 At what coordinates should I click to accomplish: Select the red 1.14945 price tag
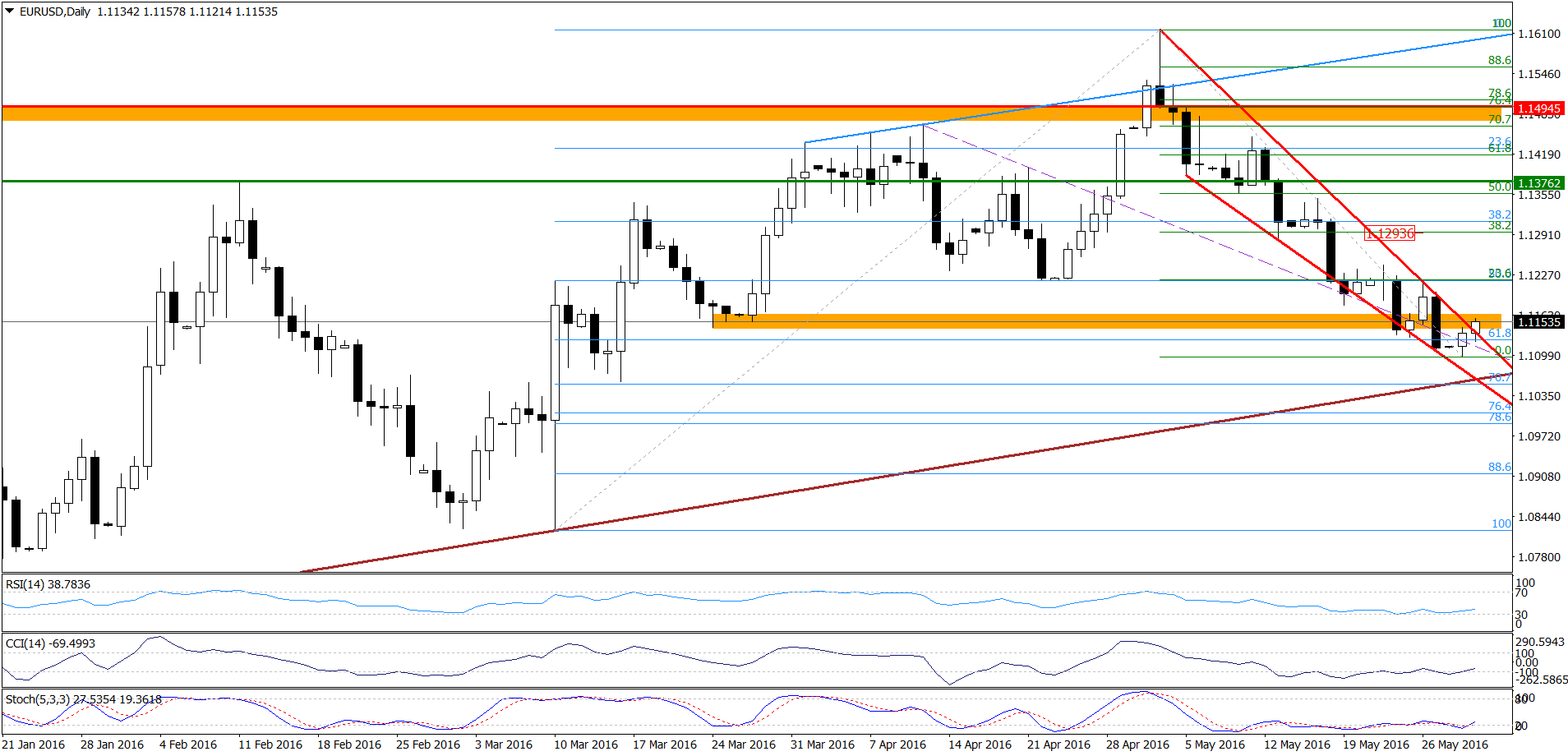[x=1538, y=108]
